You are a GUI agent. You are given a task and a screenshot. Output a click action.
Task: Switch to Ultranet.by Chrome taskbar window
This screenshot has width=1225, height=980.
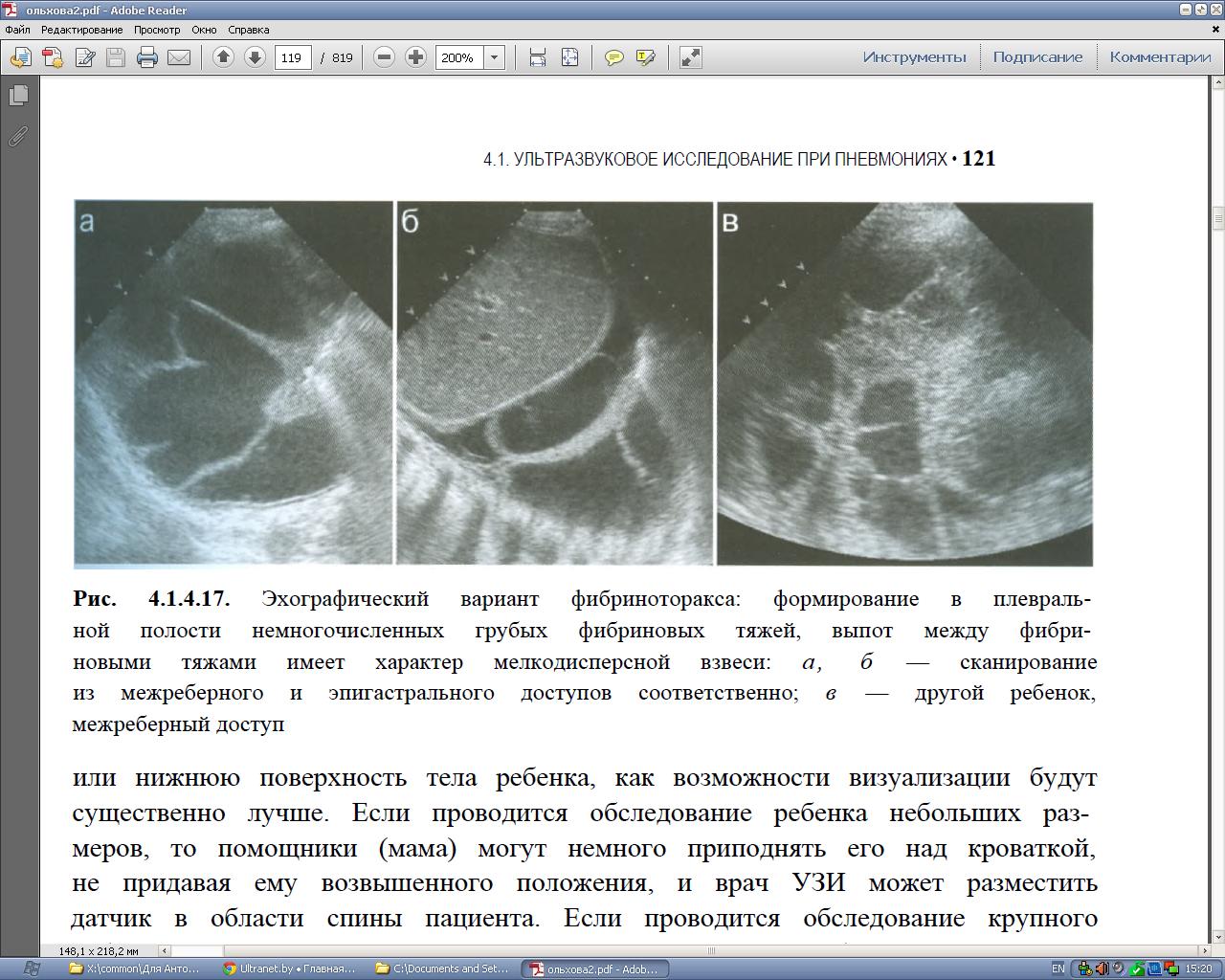(290, 969)
